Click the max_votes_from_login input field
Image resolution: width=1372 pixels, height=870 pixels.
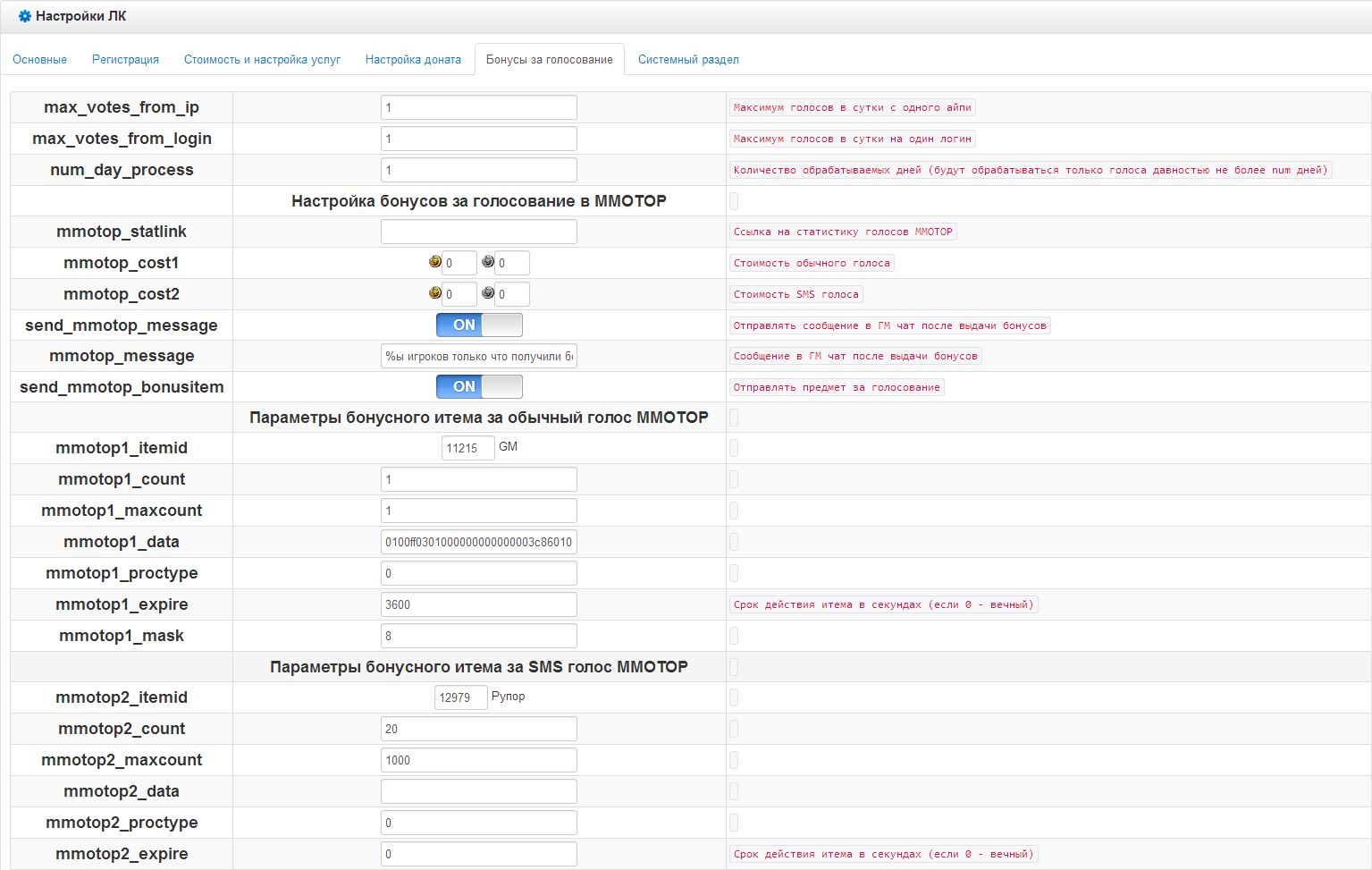479,139
